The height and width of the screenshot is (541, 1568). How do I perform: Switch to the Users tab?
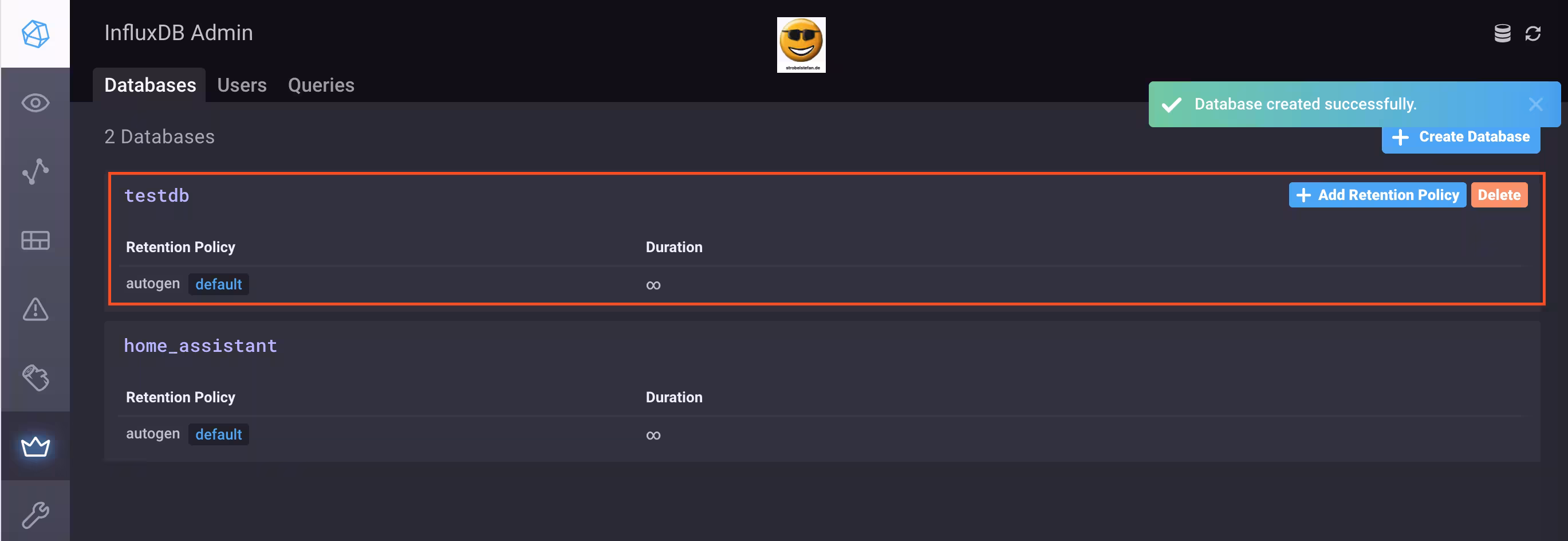click(242, 85)
